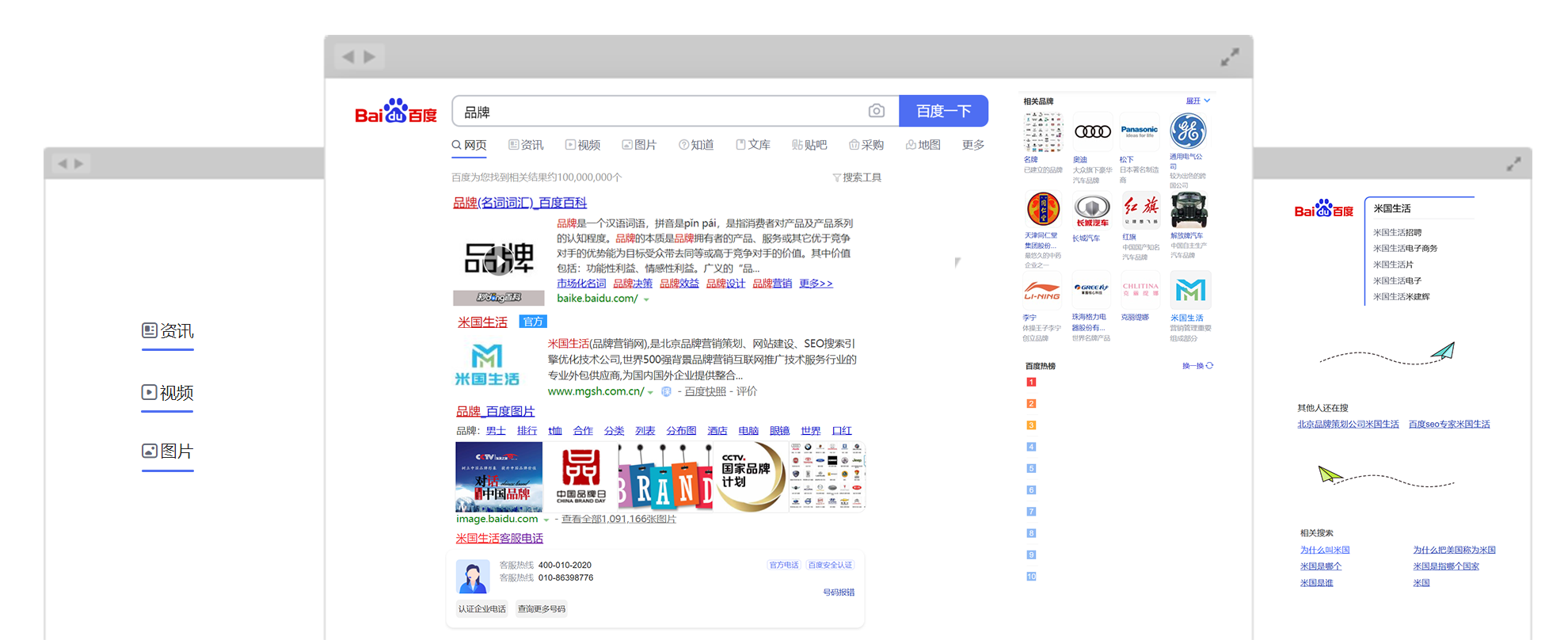Open the 米国生活 official result title
1568x640 pixels.
(x=482, y=322)
